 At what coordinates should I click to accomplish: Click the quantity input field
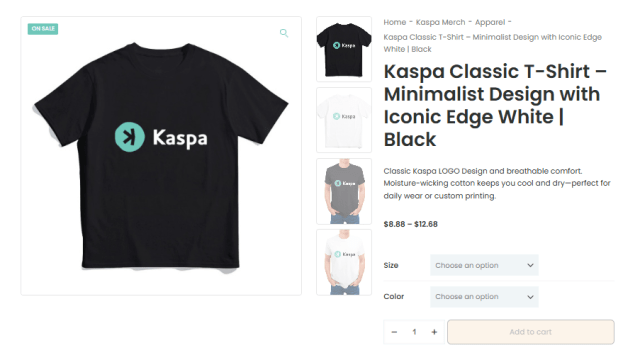point(414,332)
